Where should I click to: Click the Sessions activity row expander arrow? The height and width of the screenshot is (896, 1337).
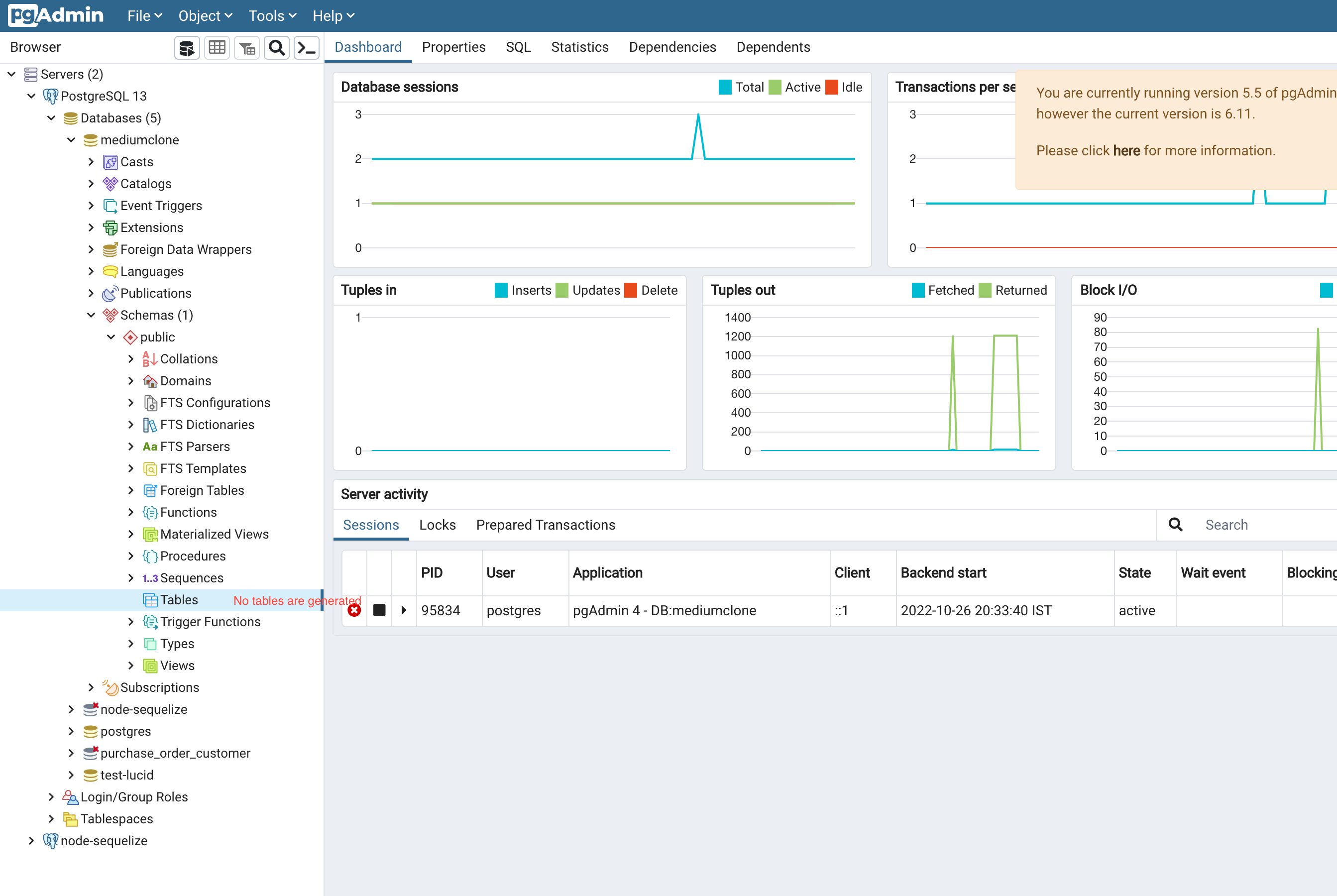tap(405, 610)
